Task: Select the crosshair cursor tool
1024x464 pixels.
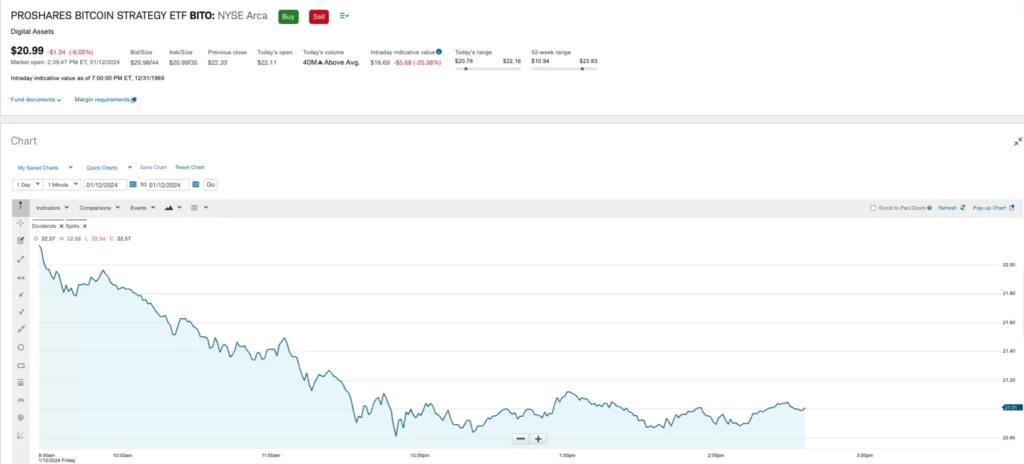Action: (x=20, y=223)
